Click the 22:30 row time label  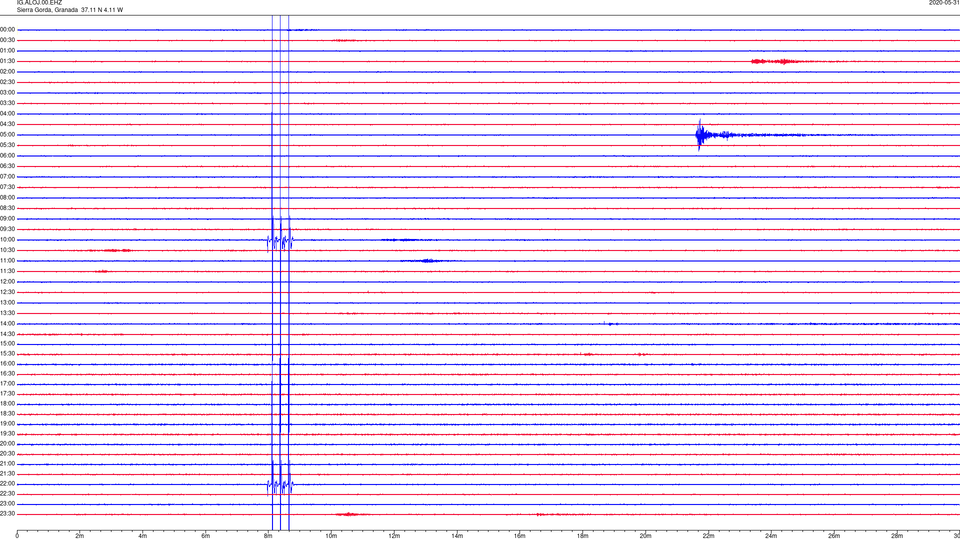pyautogui.click(x=7, y=494)
